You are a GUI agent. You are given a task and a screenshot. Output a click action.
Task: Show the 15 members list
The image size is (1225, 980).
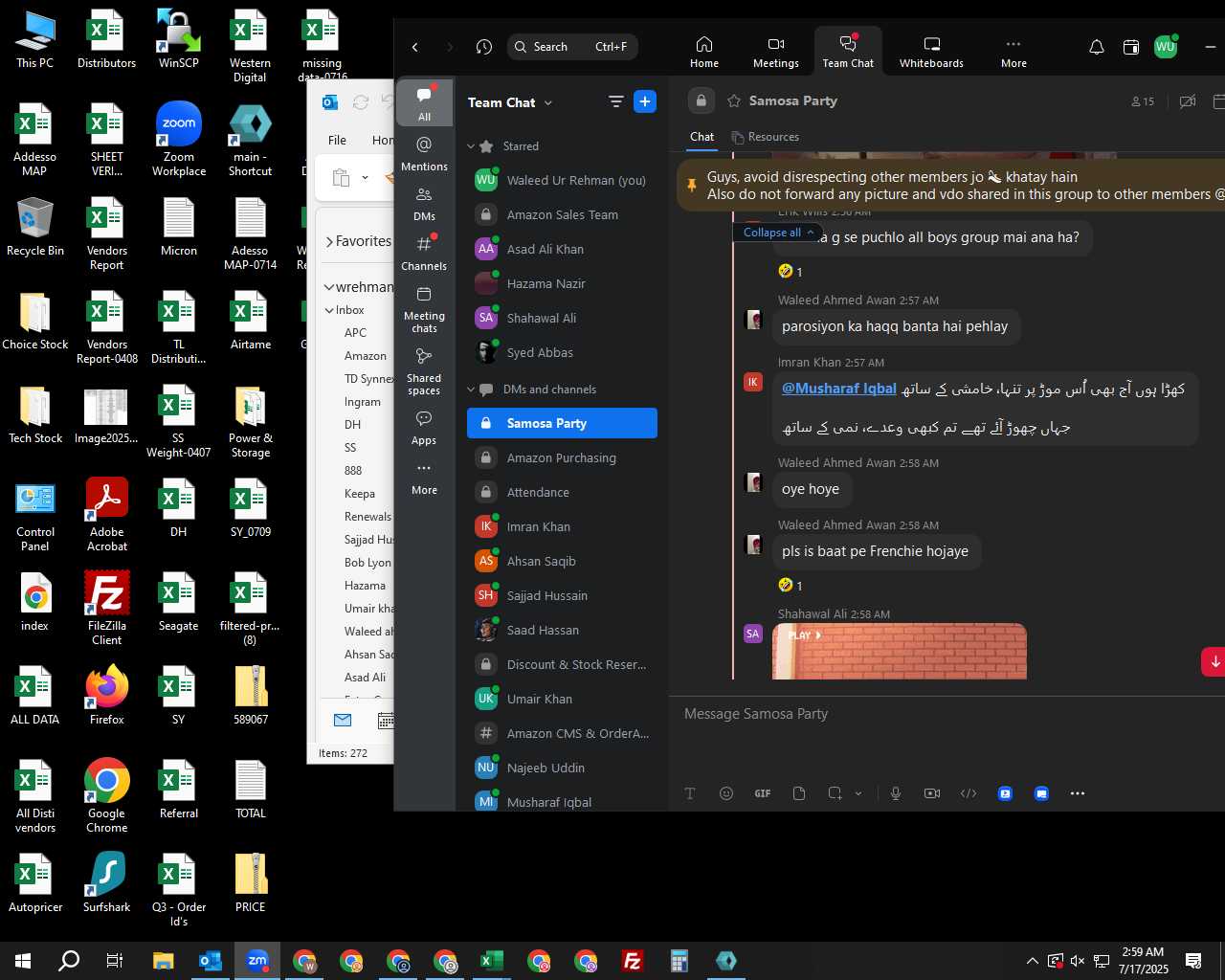(x=1143, y=101)
